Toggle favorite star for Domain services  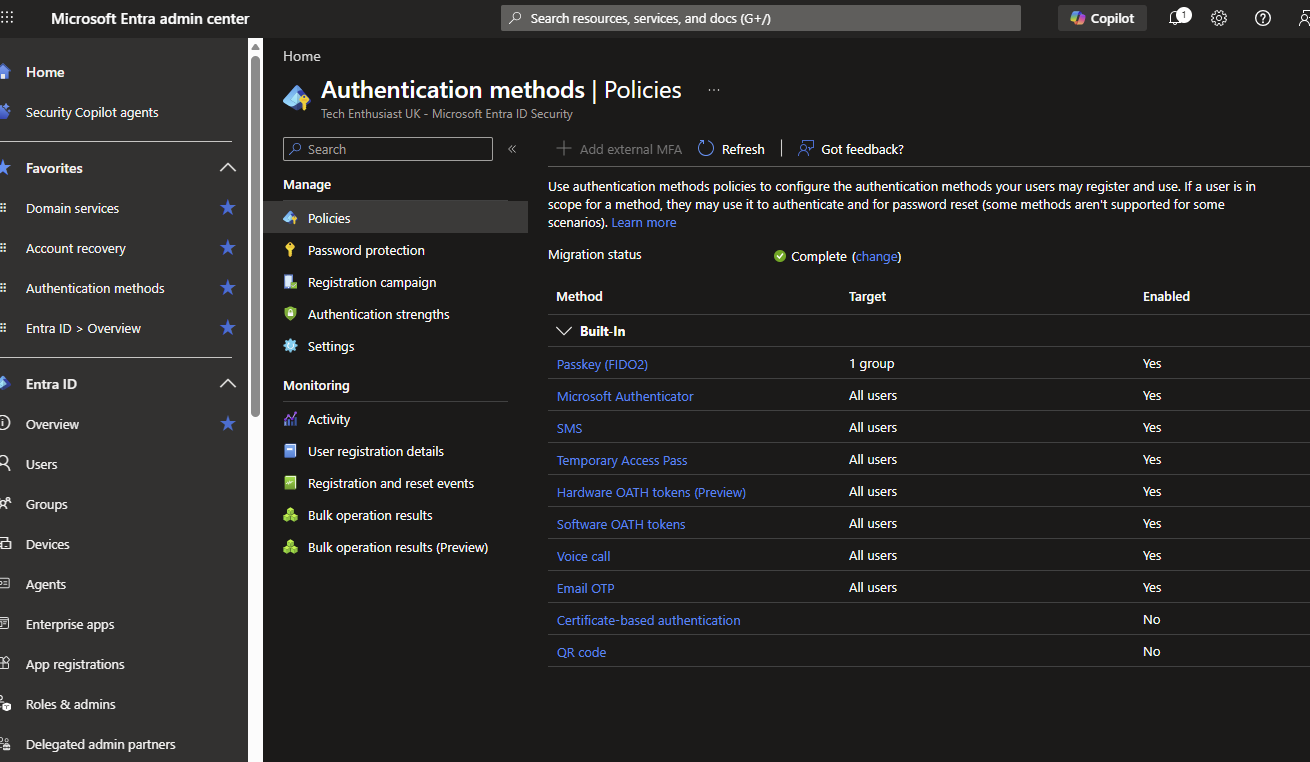(227, 208)
